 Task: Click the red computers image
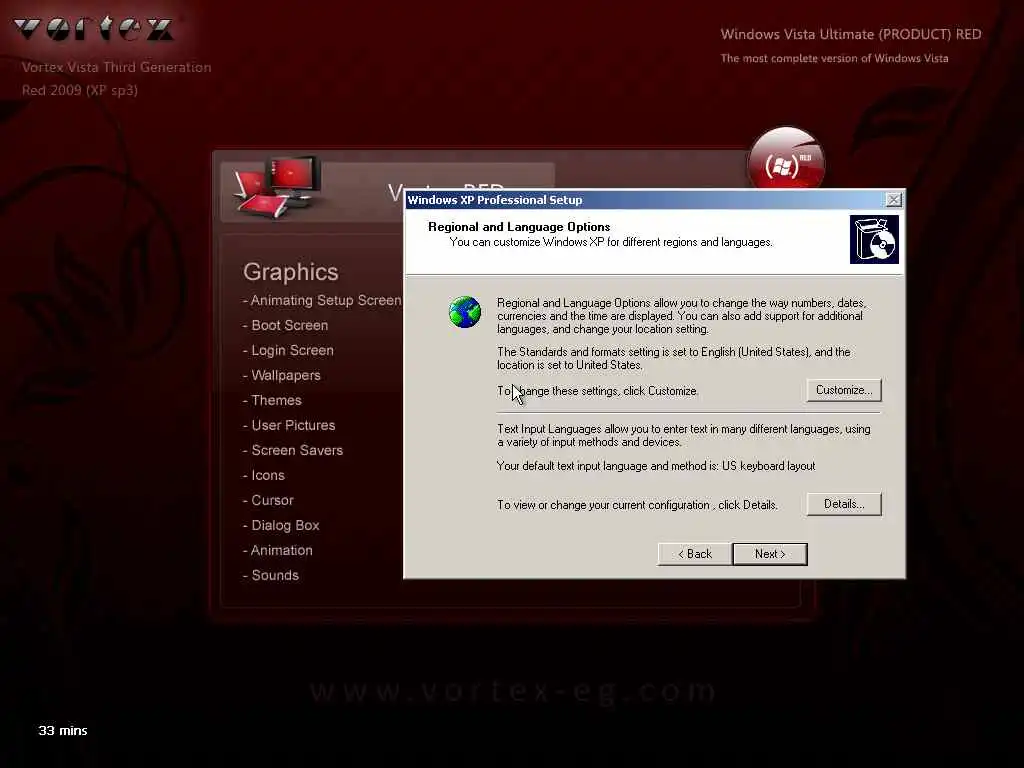pyautogui.click(x=278, y=187)
